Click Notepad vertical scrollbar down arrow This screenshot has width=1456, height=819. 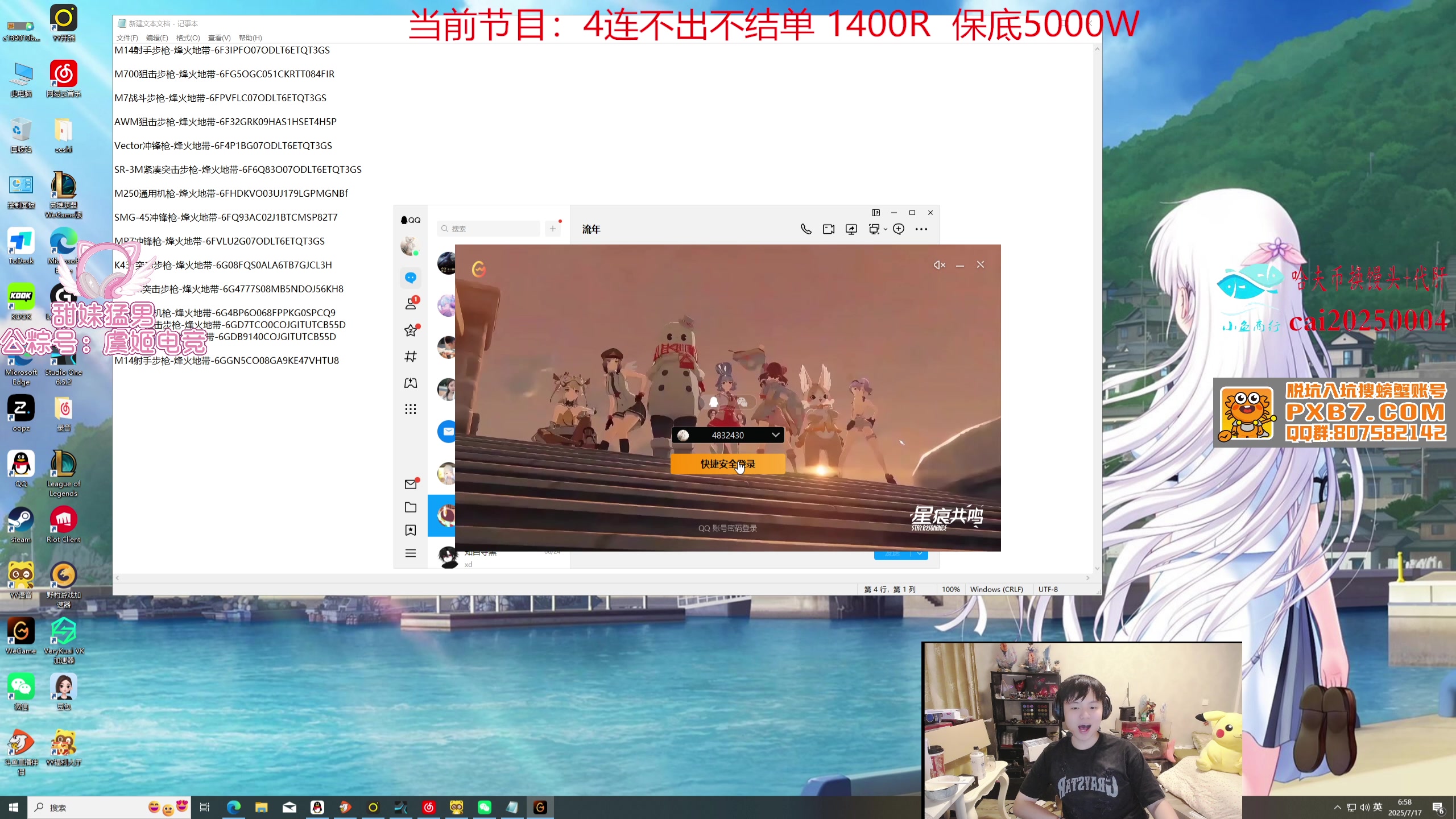coord(1097,568)
